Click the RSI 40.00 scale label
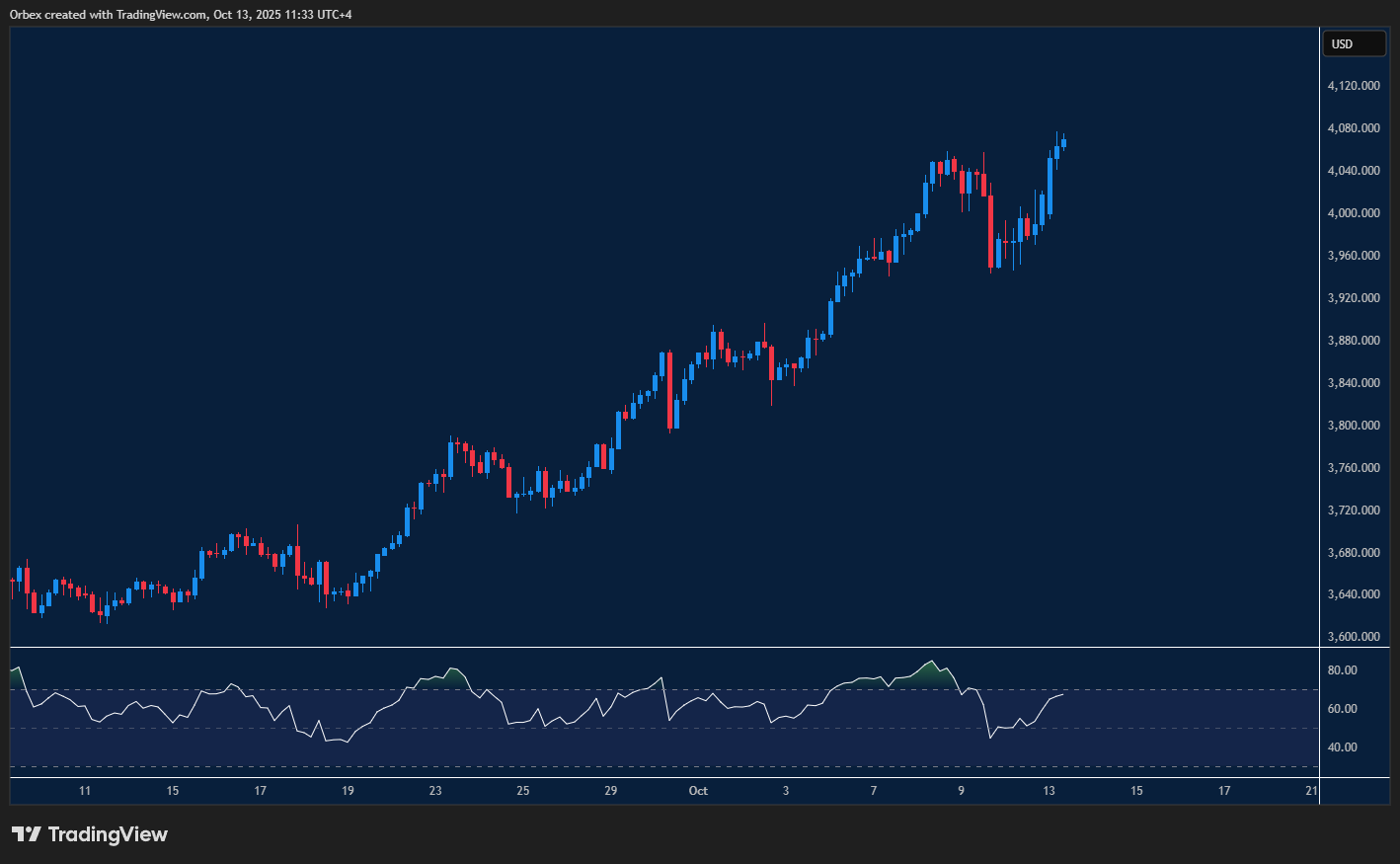This screenshot has width=1400, height=864. pyautogui.click(x=1342, y=747)
